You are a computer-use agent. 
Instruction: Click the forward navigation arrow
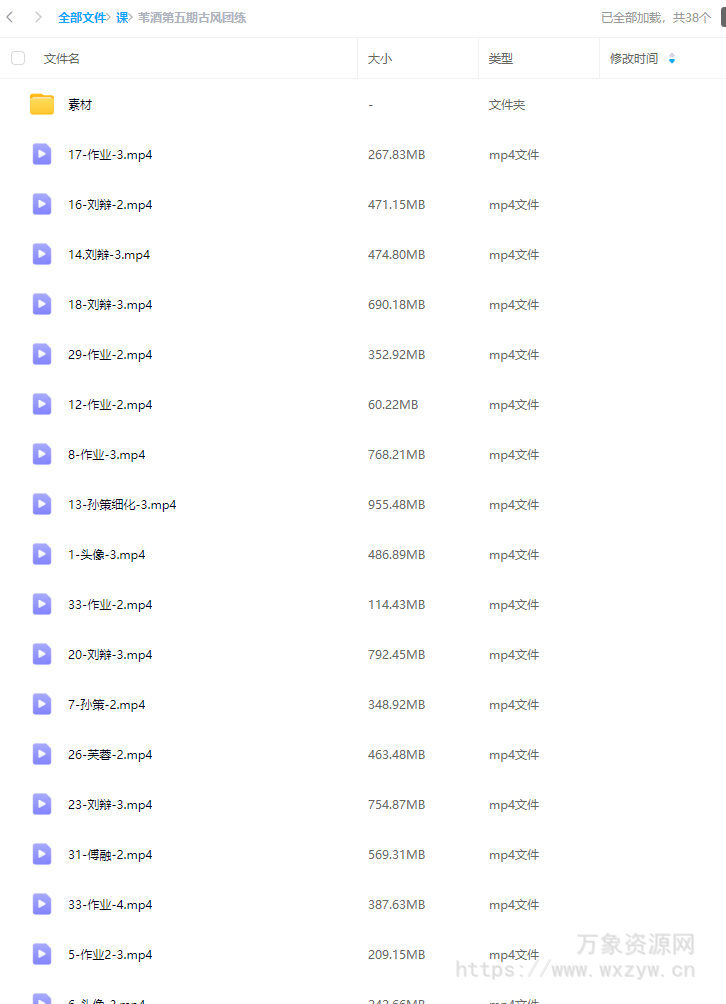pyautogui.click(x=38, y=17)
